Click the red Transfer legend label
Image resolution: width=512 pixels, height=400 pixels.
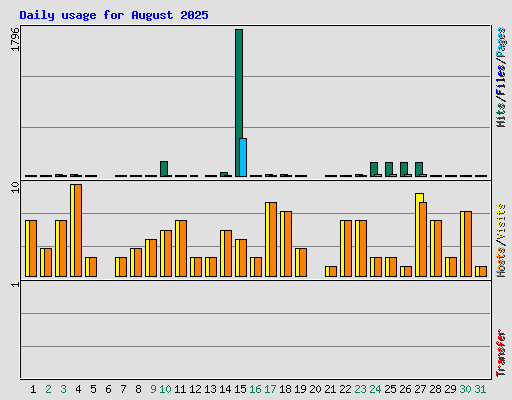click(x=501, y=353)
